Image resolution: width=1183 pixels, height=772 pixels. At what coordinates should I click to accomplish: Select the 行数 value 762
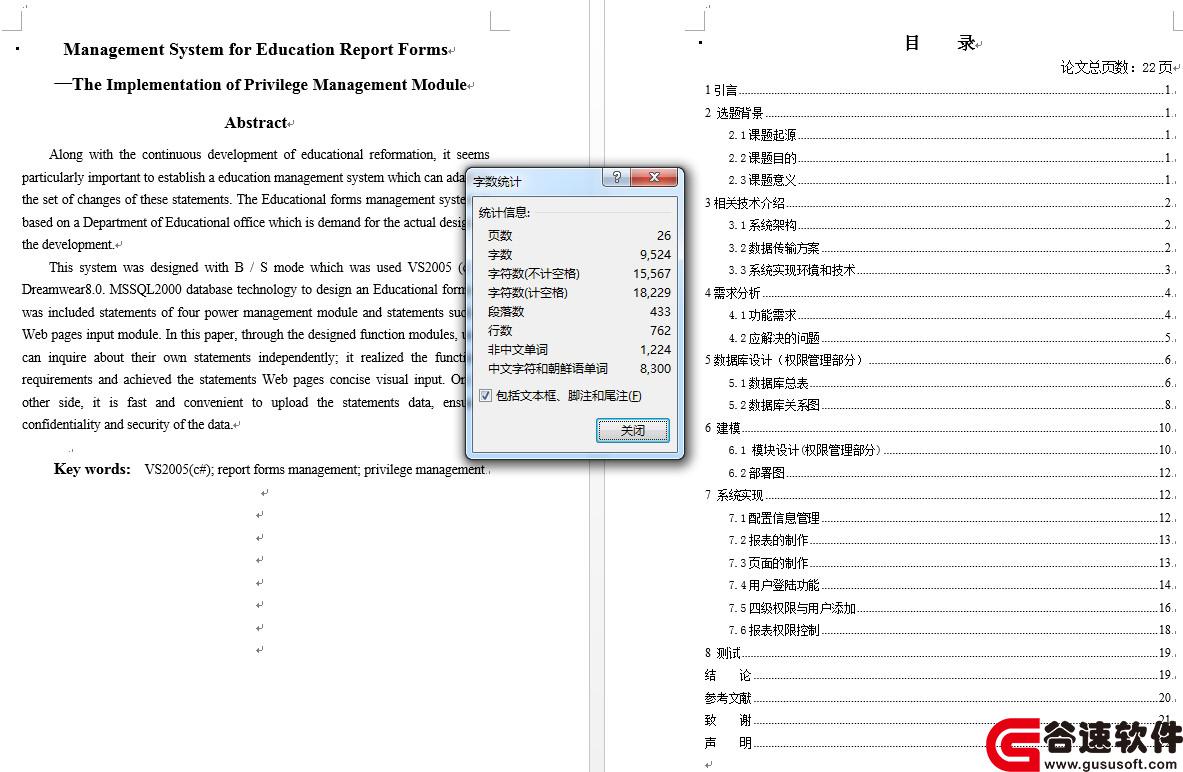click(660, 331)
